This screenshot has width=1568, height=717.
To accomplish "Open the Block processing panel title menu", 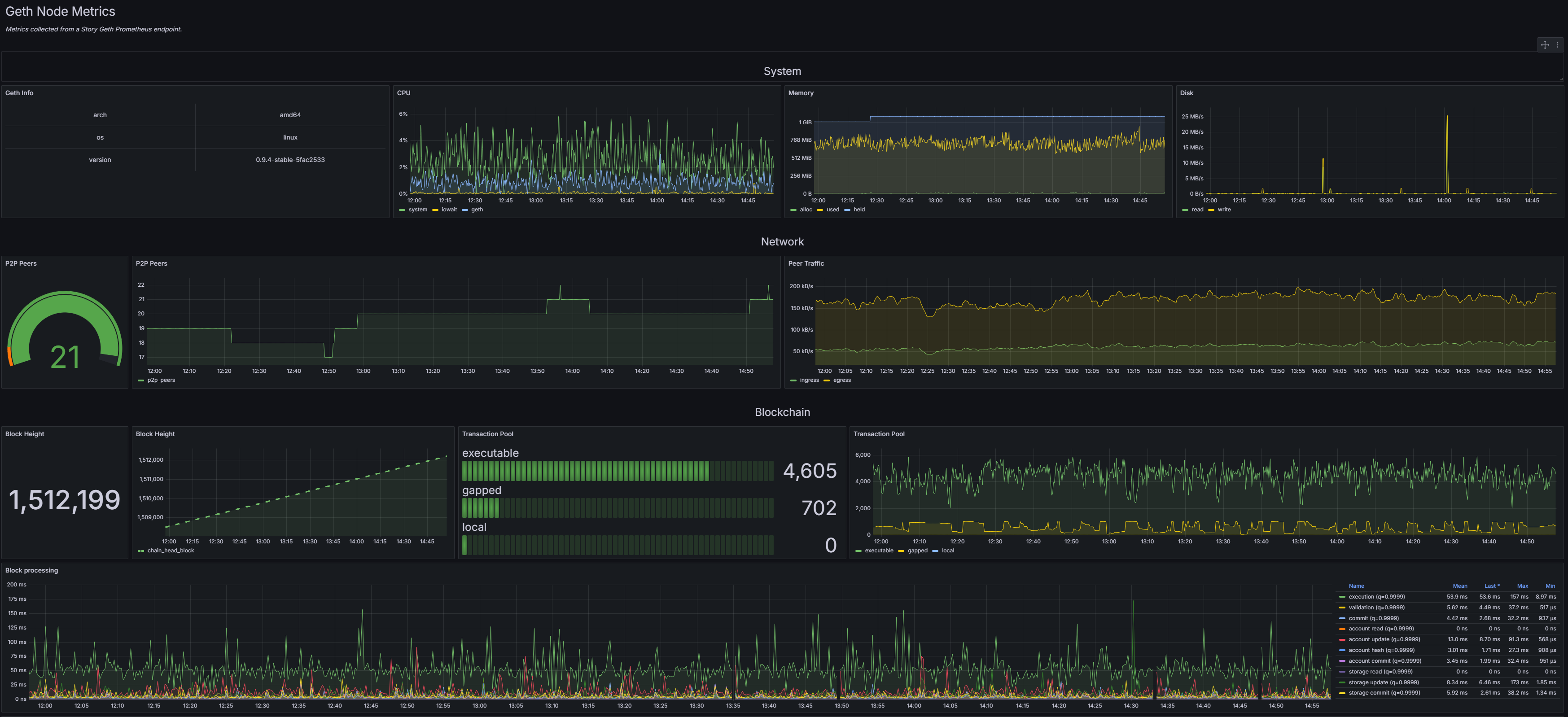I will [32, 570].
